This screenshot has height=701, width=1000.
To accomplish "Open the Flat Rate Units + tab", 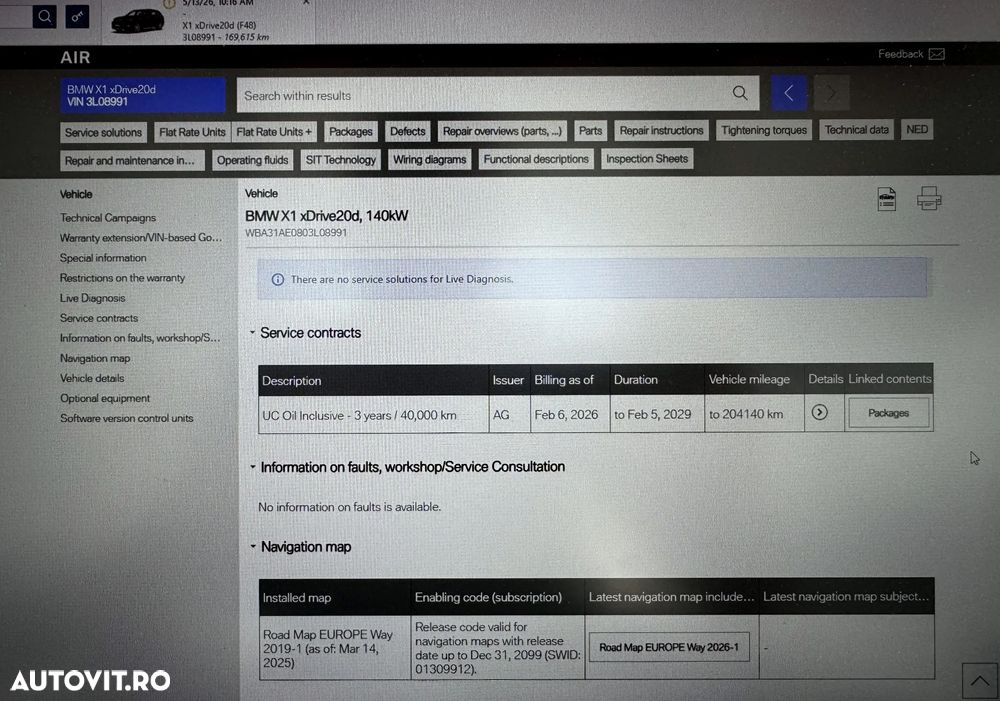I will click(274, 132).
